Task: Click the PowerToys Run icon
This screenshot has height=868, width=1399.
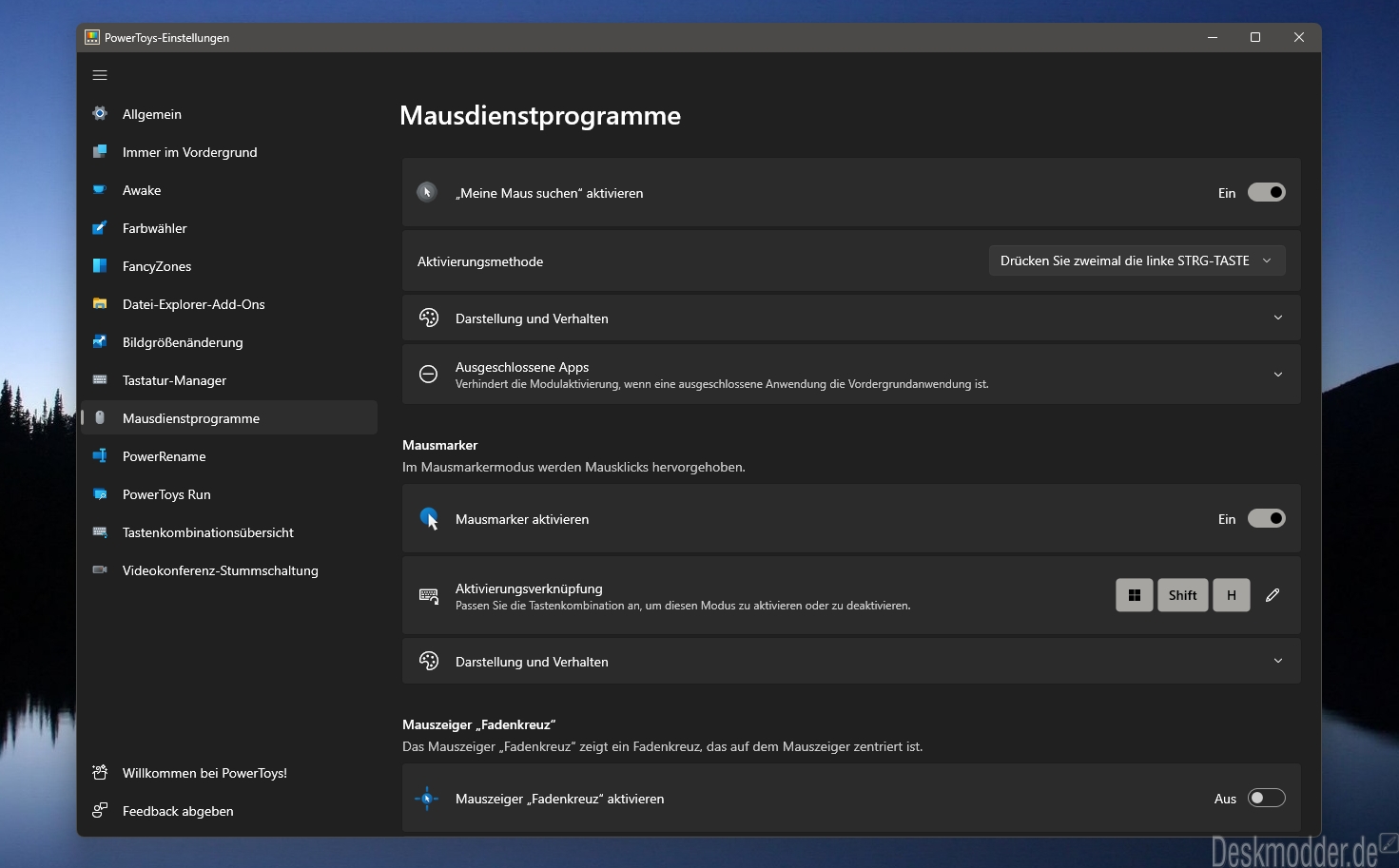Action: (x=100, y=494)
